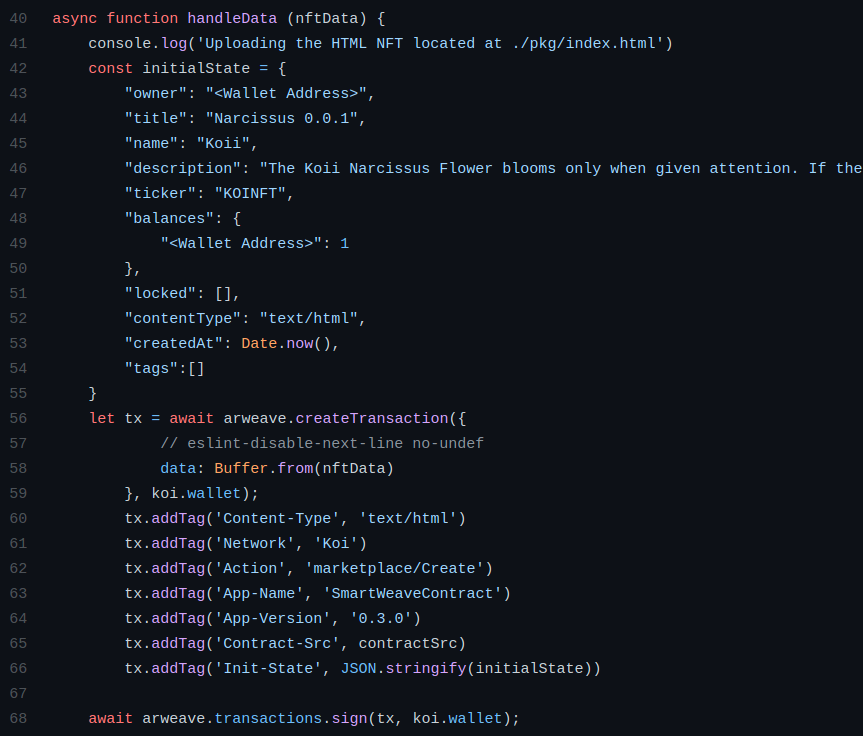Click line number 49
Image resolution: width=863 pixels, height=736 pixels.
pos(18,243)
